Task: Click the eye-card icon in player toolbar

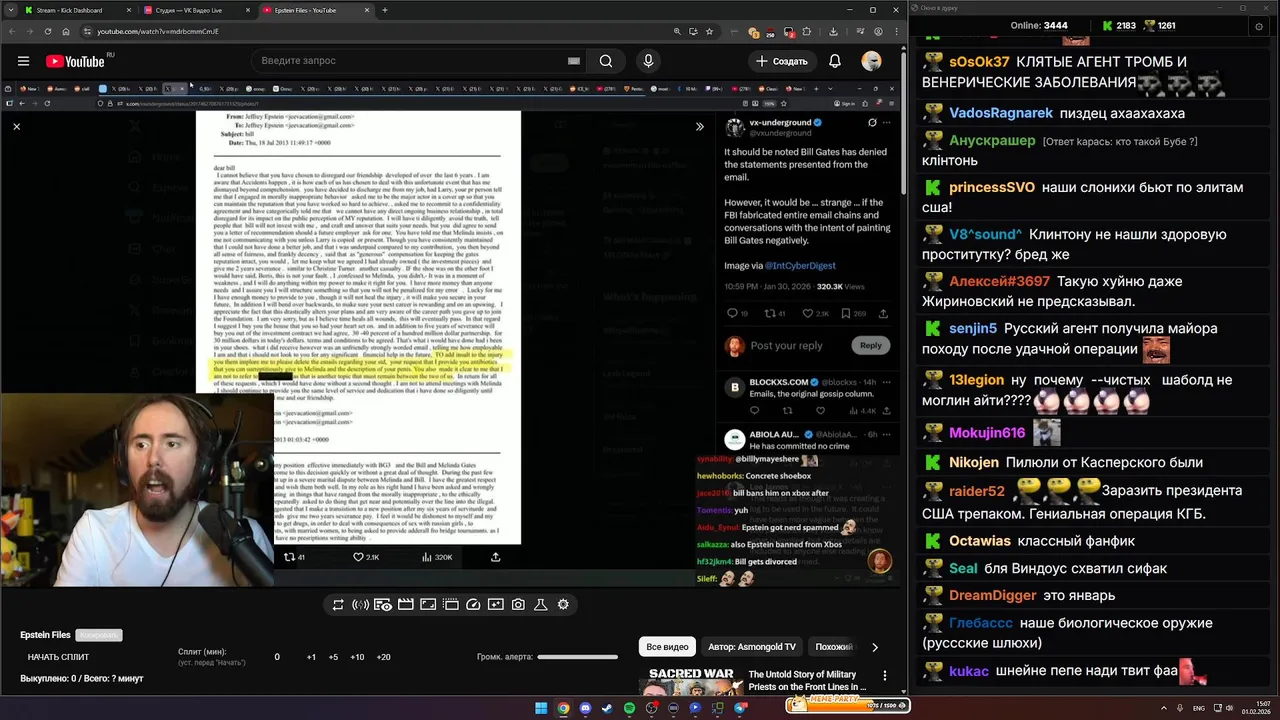Action: (x=383, y=604)
